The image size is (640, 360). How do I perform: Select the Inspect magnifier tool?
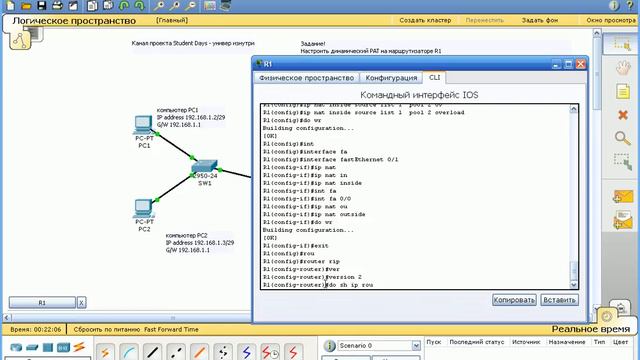pyautogui.click(x=623, y=138)
